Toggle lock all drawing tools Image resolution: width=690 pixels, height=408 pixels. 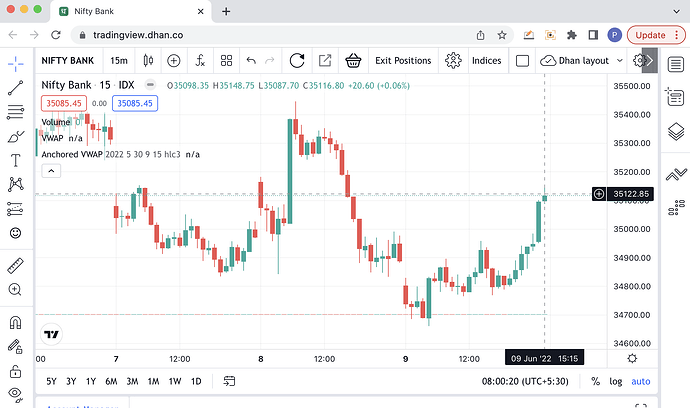coord(15,371)
